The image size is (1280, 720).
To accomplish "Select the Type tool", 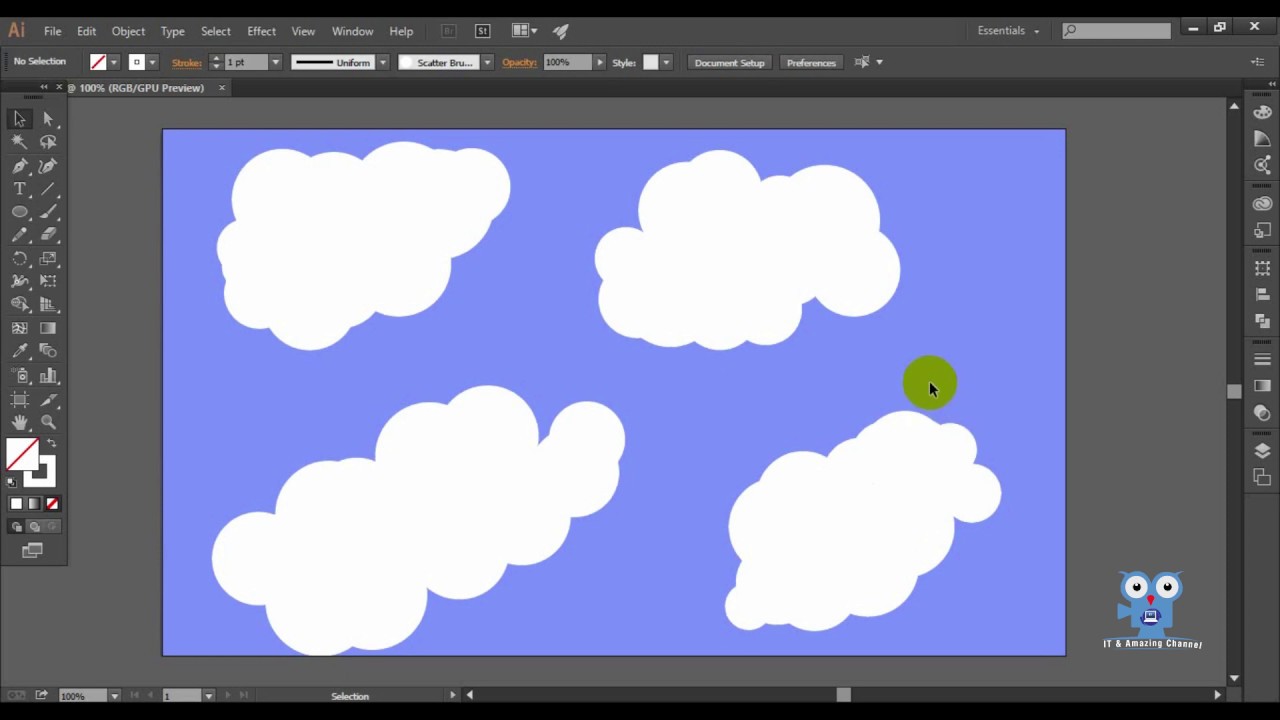I will (x=19, y=189).
